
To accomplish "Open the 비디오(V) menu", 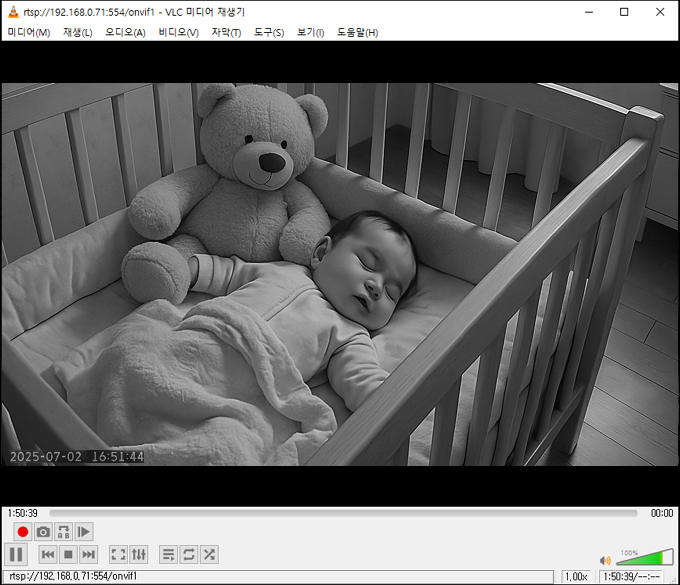I will 178,32.
